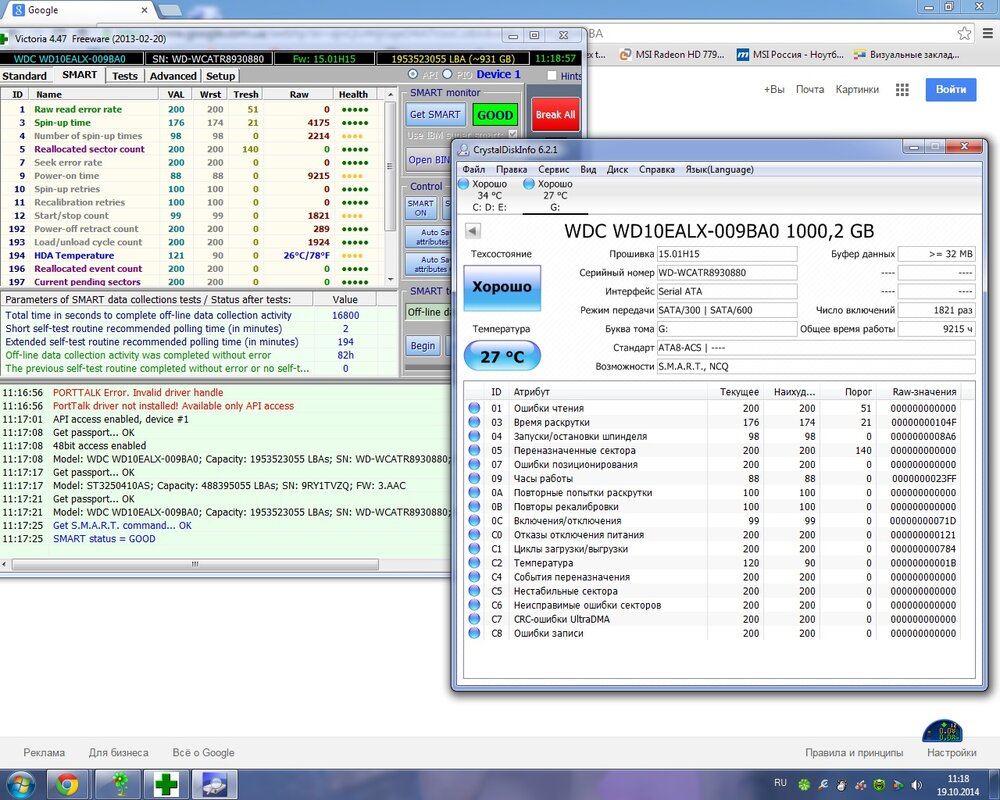Select the PIO radio button
The width and height of the screenshot is (1000, 800).
446,75
